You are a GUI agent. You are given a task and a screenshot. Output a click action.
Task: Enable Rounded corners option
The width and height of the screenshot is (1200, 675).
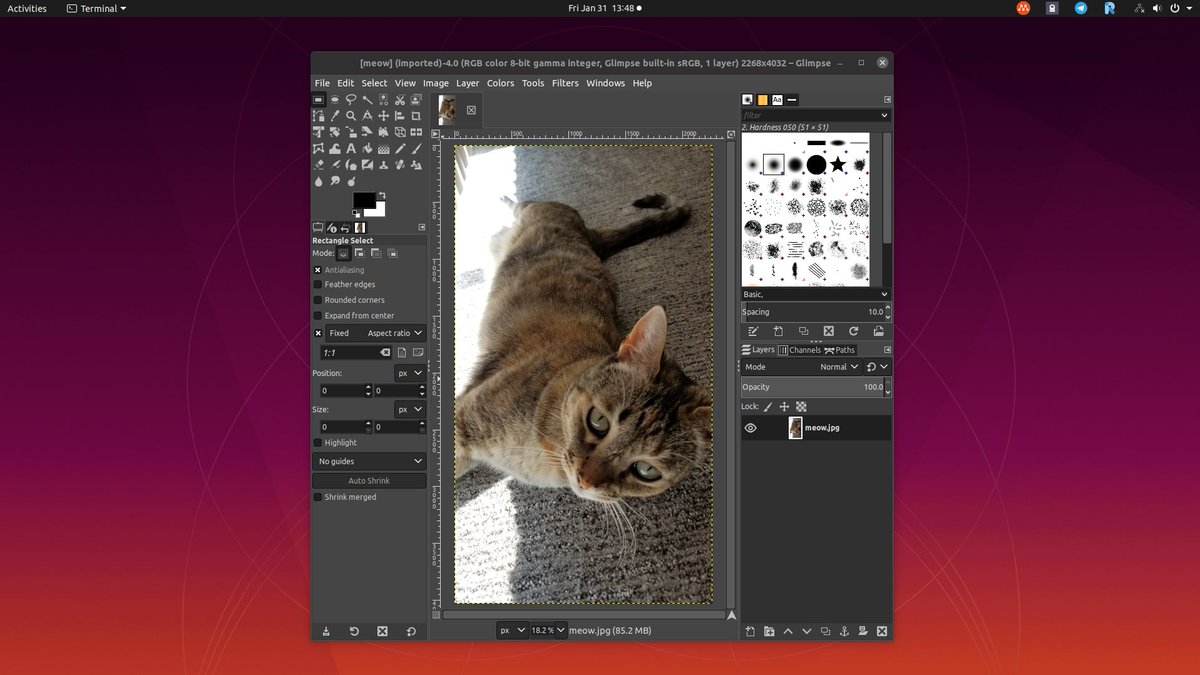pyautogui.click(x=318, y=300)
